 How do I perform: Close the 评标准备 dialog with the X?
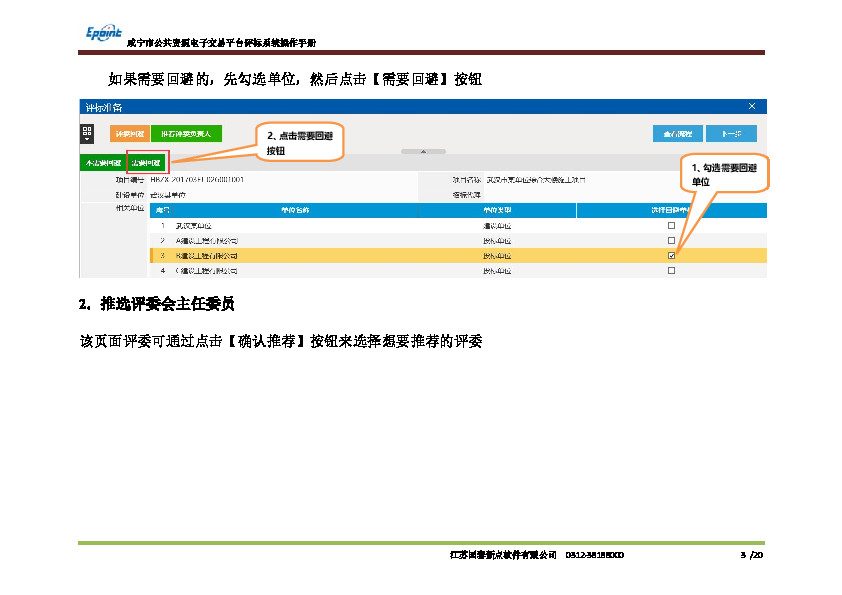(752, 106)
